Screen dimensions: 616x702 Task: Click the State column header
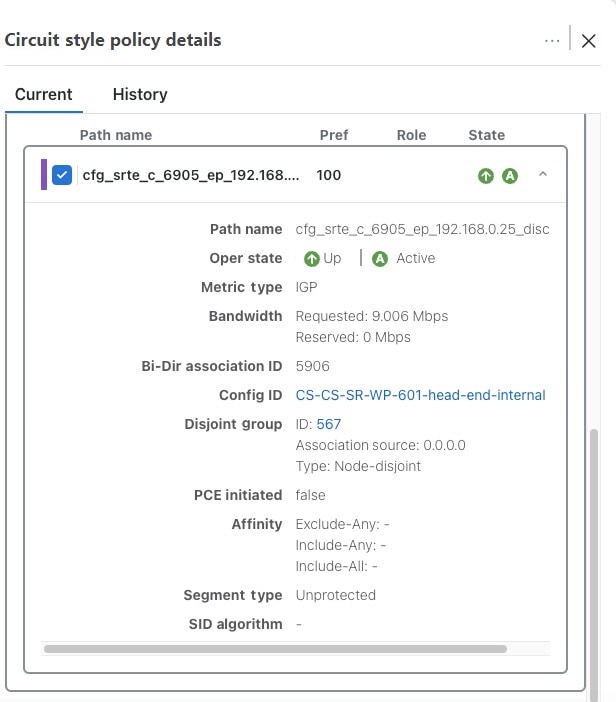point(487,135)
